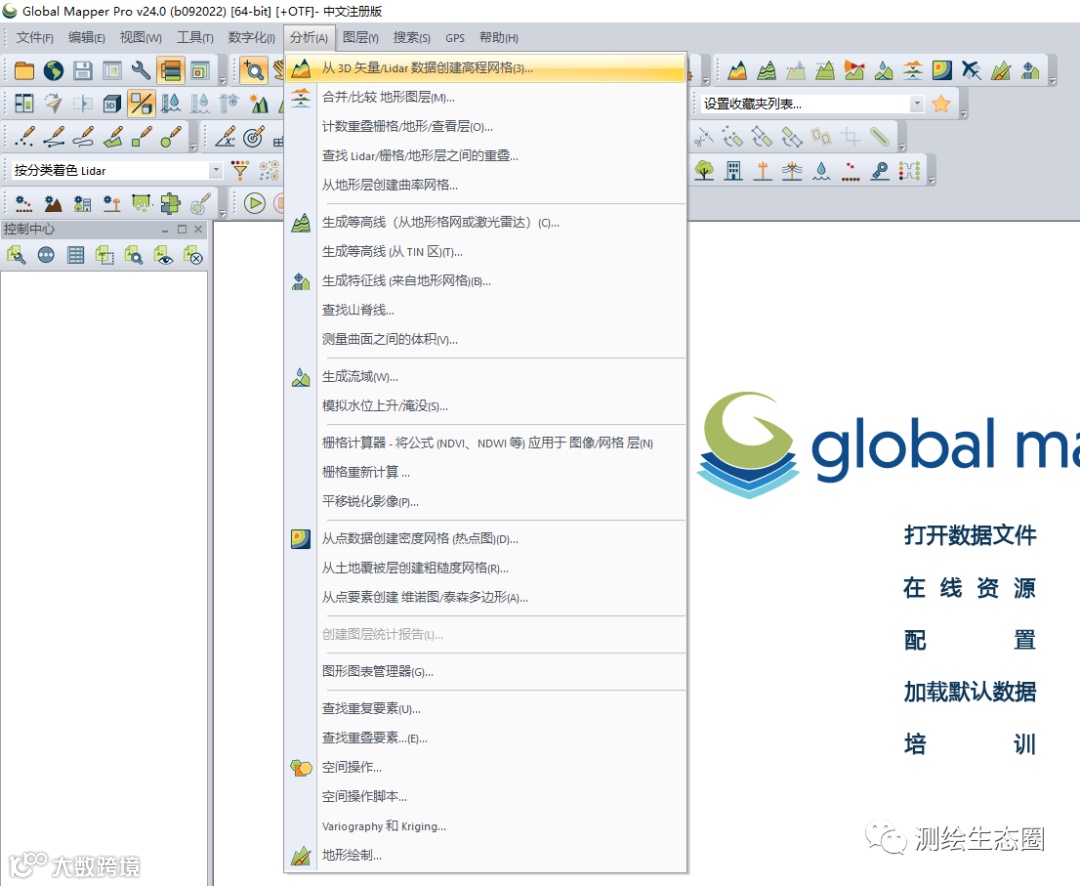Click the three-dots circle icon in Control Center

[x=46, y=256]
